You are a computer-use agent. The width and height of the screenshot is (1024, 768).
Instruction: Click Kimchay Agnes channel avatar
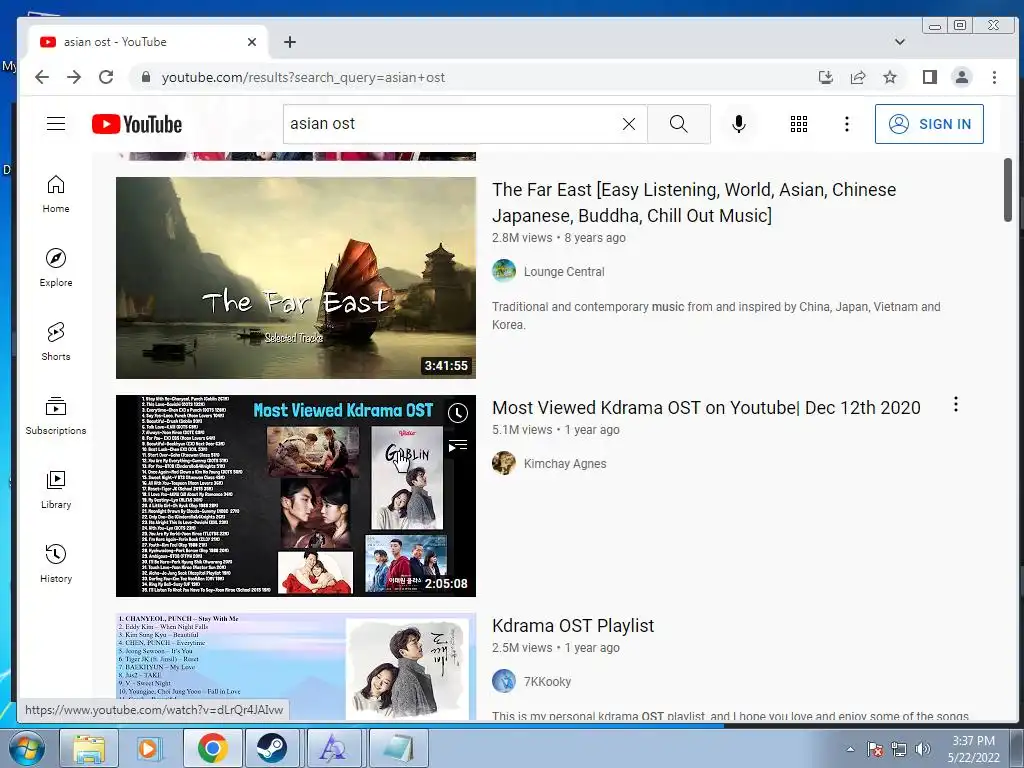[x=504, y=463]
